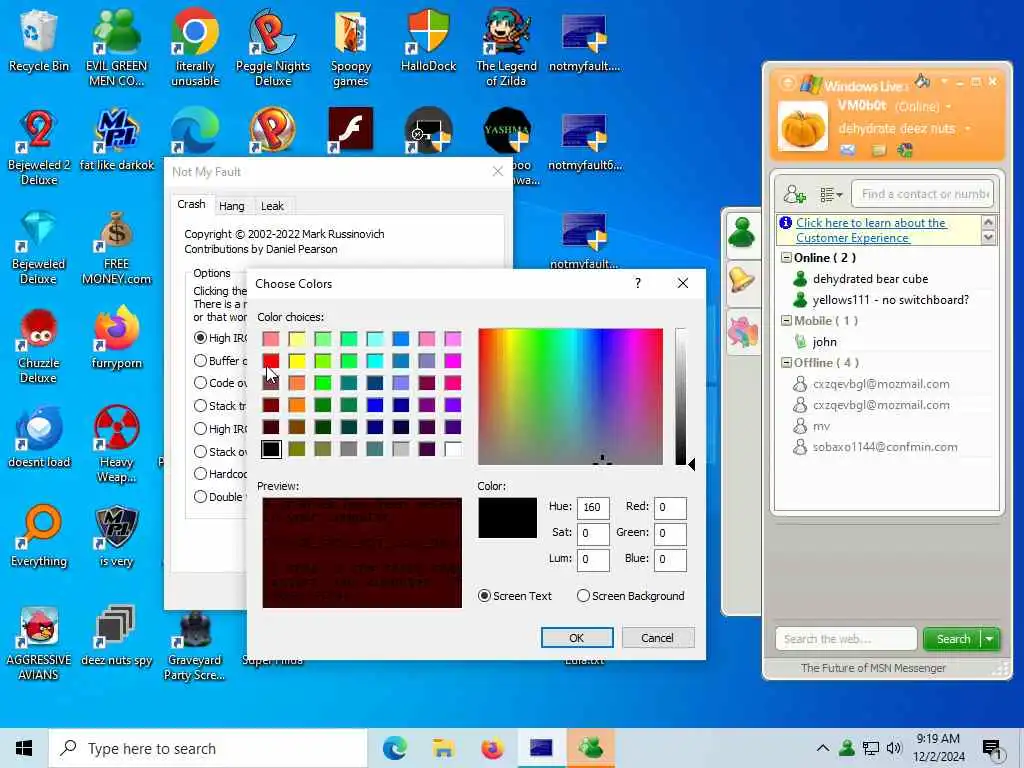Viewport: 1024px width, 768px height.
Task: Collapse the Mobile ( 1 ) contact group
Action: click(x=786, y=321)
